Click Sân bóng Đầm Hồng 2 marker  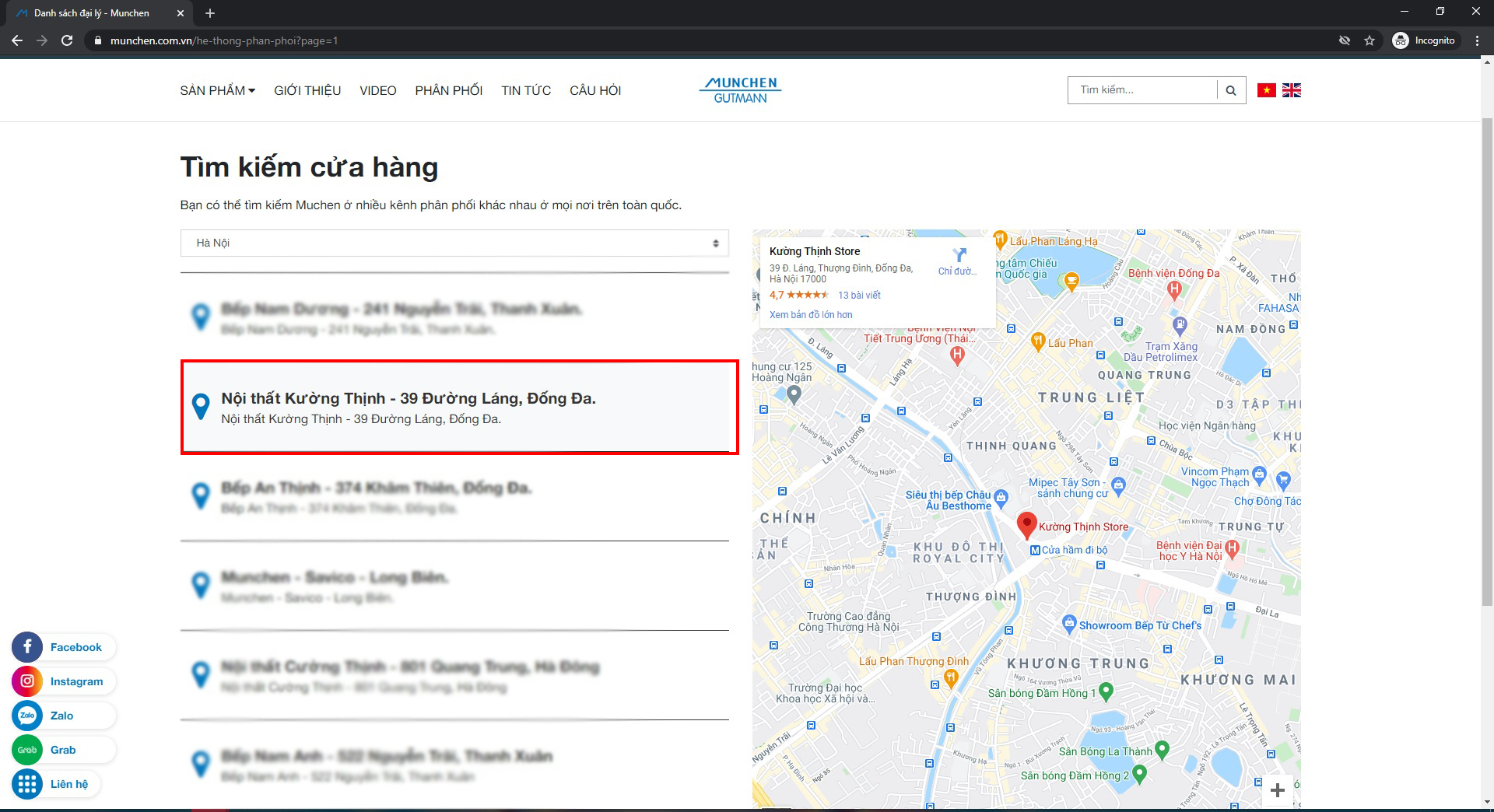[x=1140, y=774]
